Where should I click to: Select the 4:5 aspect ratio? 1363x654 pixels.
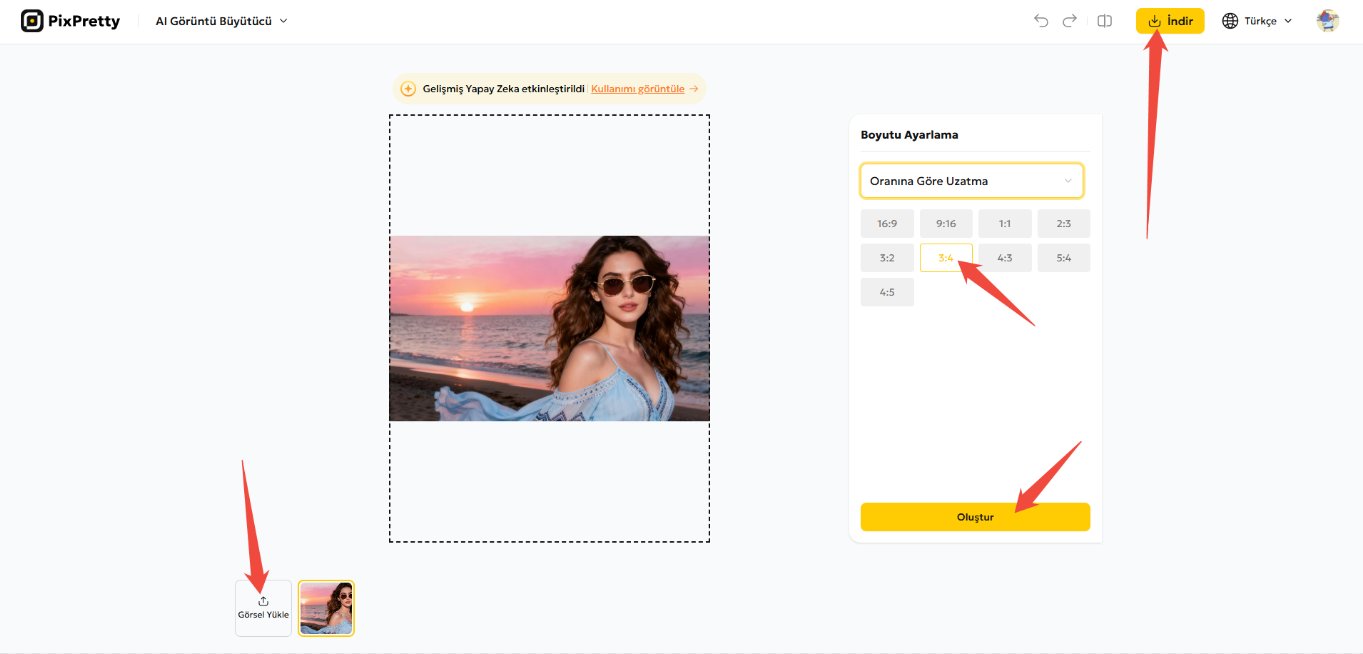[886, 291]
